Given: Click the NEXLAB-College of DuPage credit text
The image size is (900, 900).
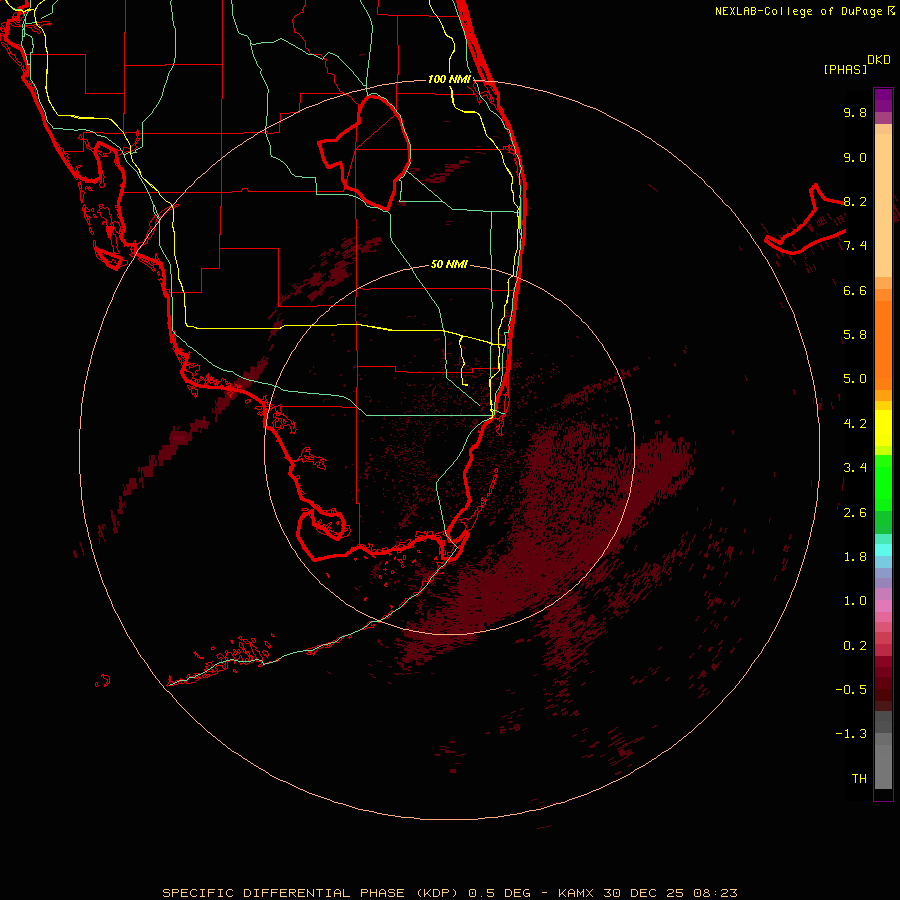Looking at the screenshot, I should pos(805,11).
